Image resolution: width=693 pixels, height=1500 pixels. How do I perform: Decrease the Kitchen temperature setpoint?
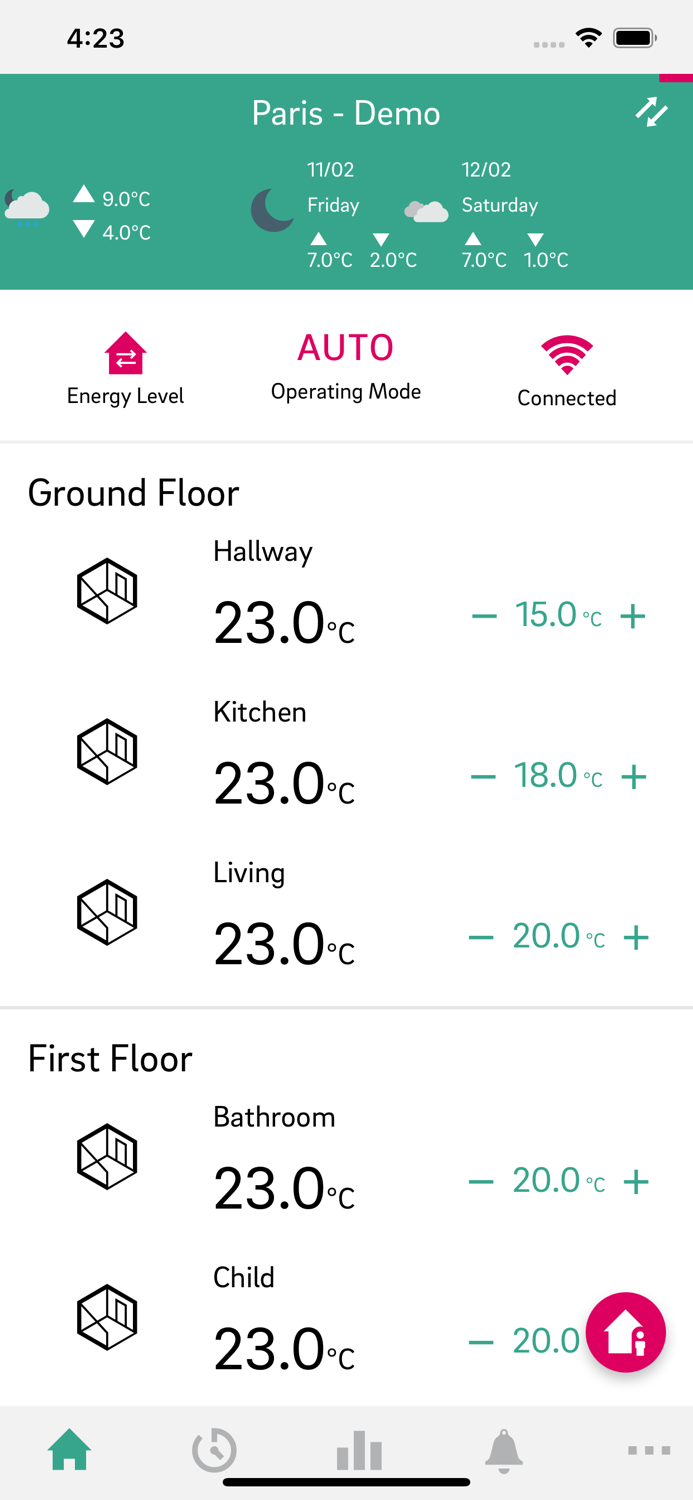point(482,775)
